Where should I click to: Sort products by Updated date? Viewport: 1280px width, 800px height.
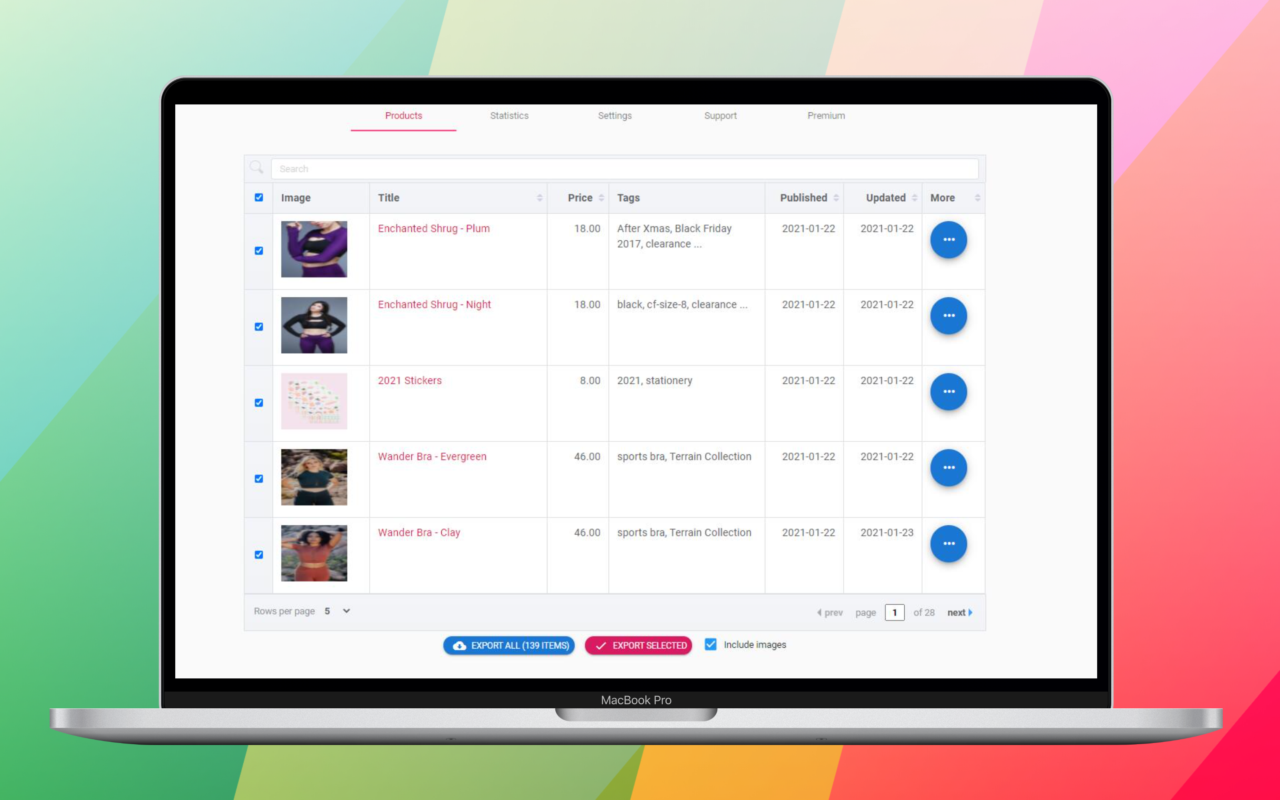point(912,197)
